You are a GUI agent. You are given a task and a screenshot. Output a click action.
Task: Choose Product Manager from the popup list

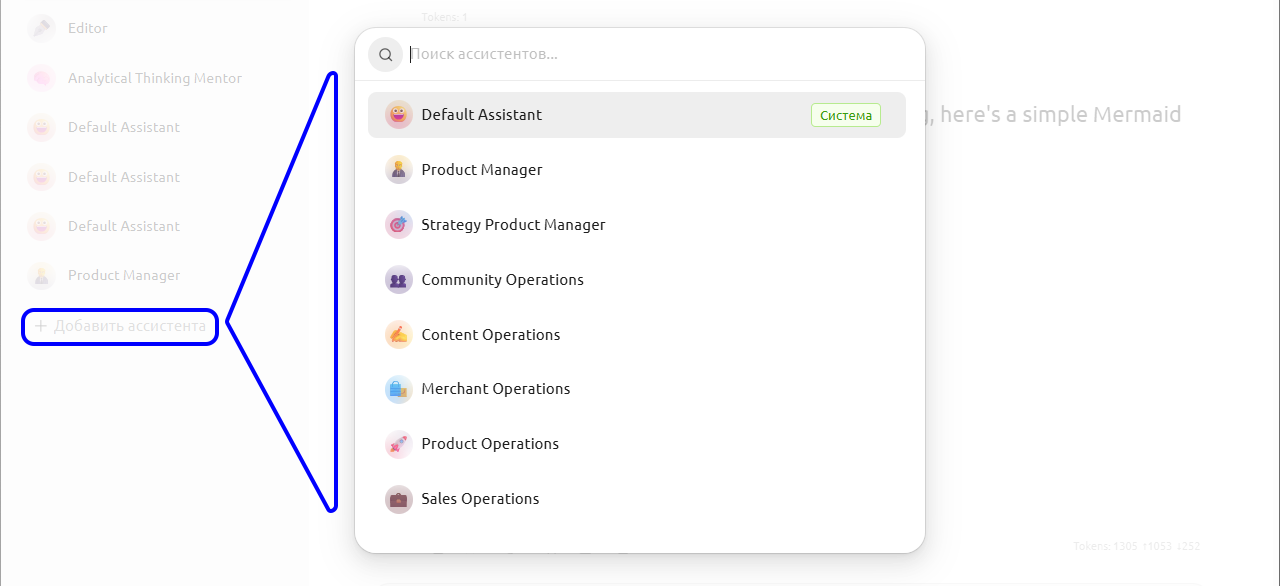[482, 170]
